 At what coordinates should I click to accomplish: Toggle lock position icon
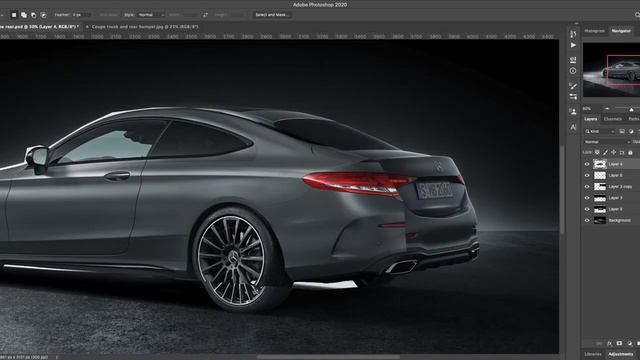[x=613, y=152]
